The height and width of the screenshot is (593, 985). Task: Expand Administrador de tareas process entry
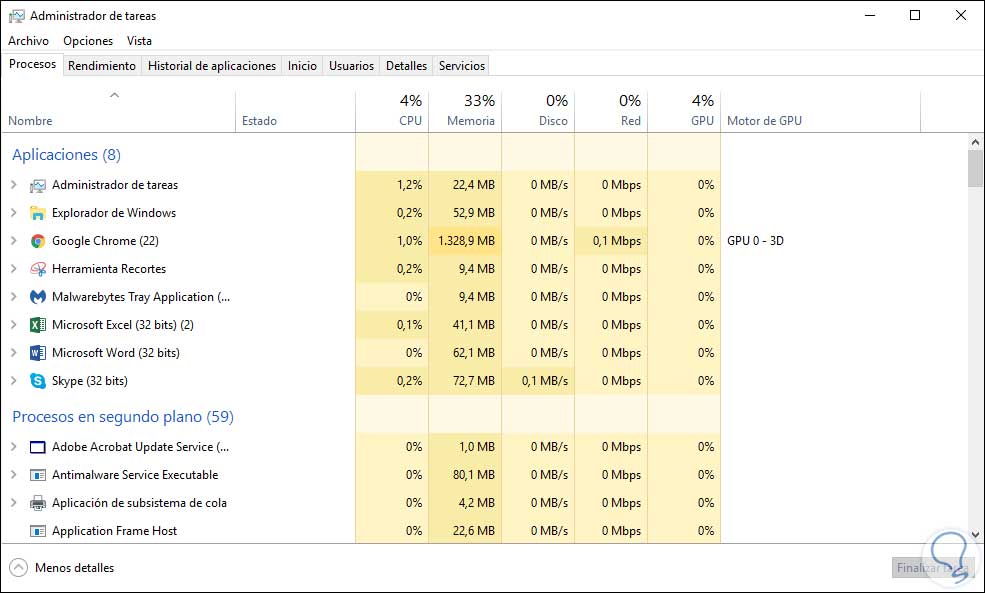coord(14,185)
